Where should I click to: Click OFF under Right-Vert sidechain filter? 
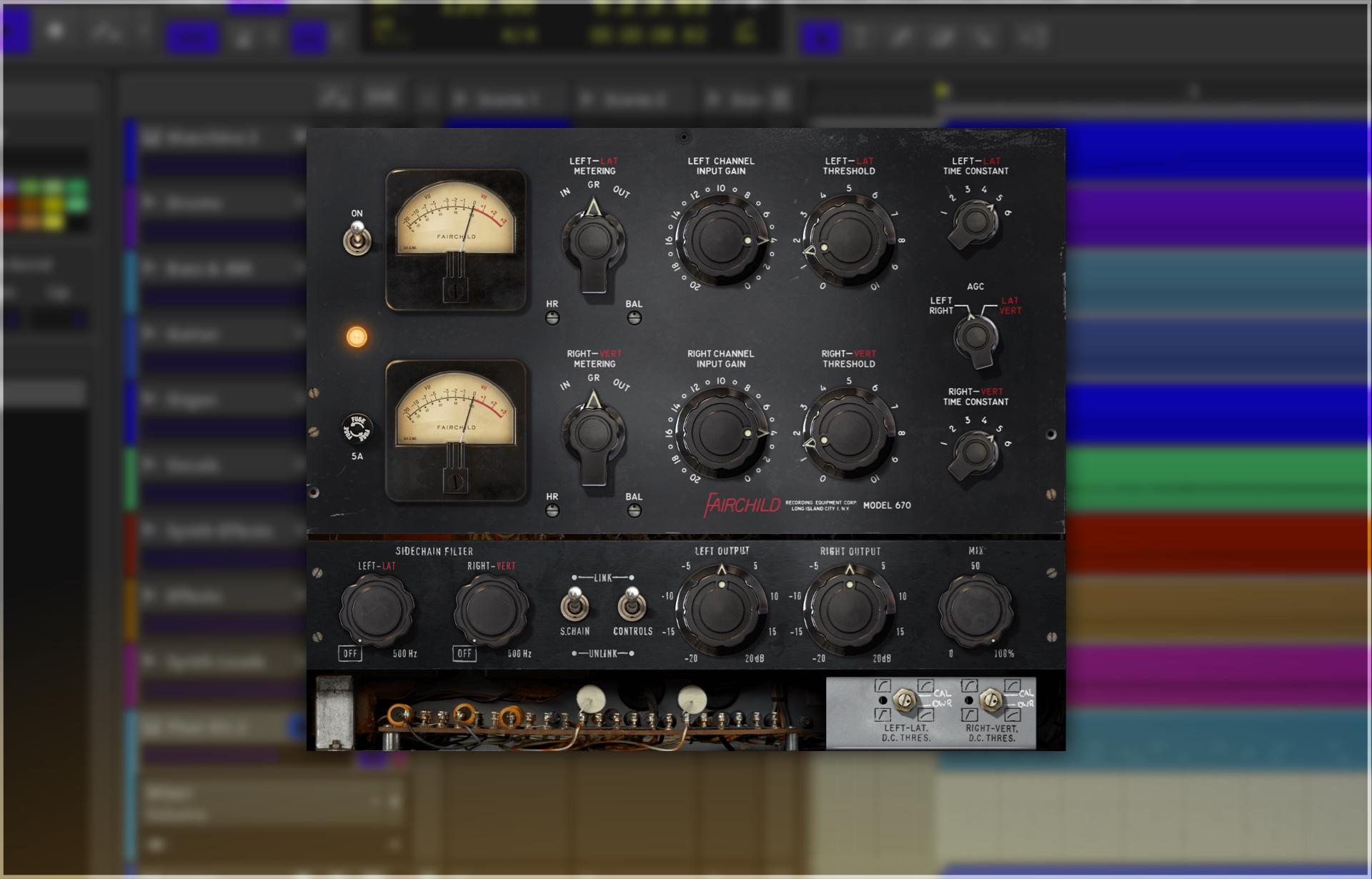click(x=464, y=653)
